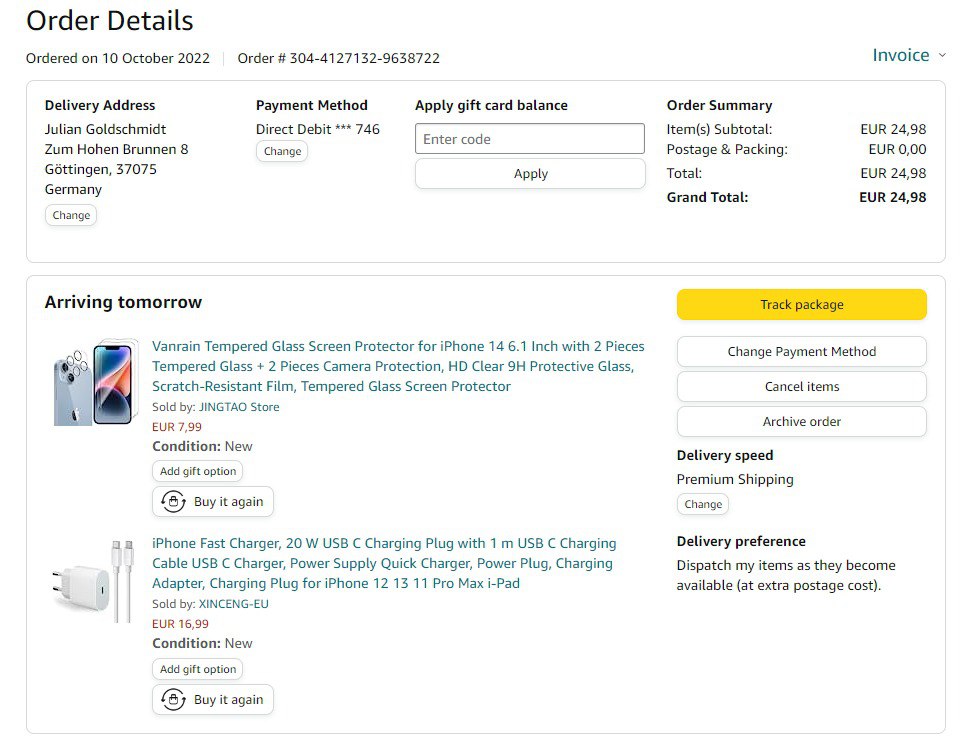Click Buy it again icon for screen protector
Viewport: 967px width, 747px height.
[x=174, y=502]
